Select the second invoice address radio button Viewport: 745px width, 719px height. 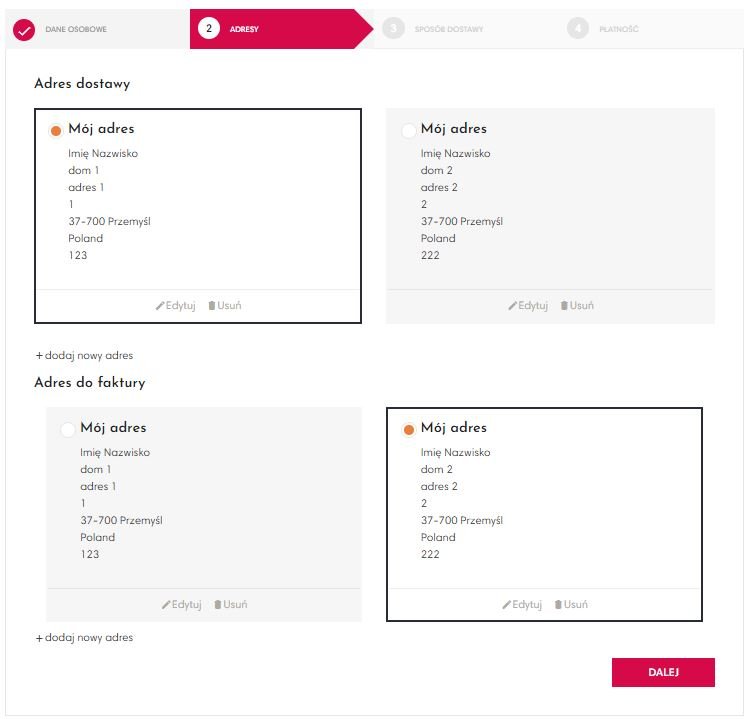pyautogui.click(x=408, y=430)
